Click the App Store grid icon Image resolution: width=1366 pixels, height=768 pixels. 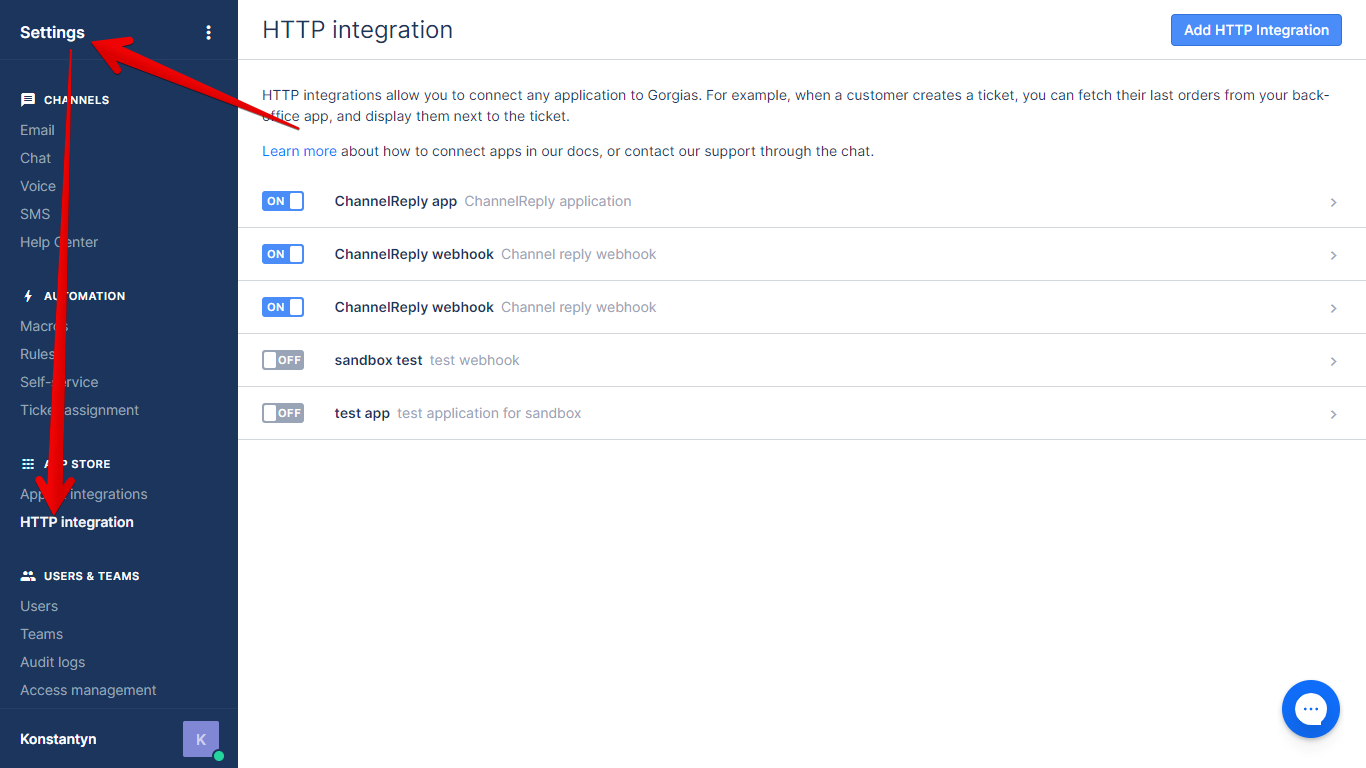click(26, 463)
